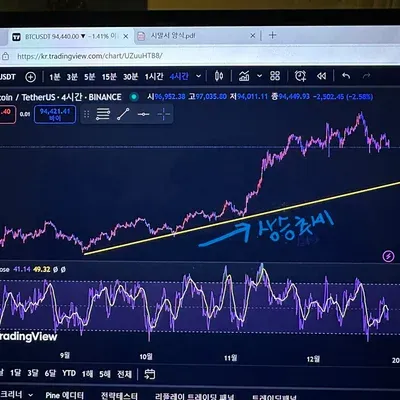Click the 저94,011.11 low value
The height and width of the screenshot is (400, 400).
click(248, 97)
